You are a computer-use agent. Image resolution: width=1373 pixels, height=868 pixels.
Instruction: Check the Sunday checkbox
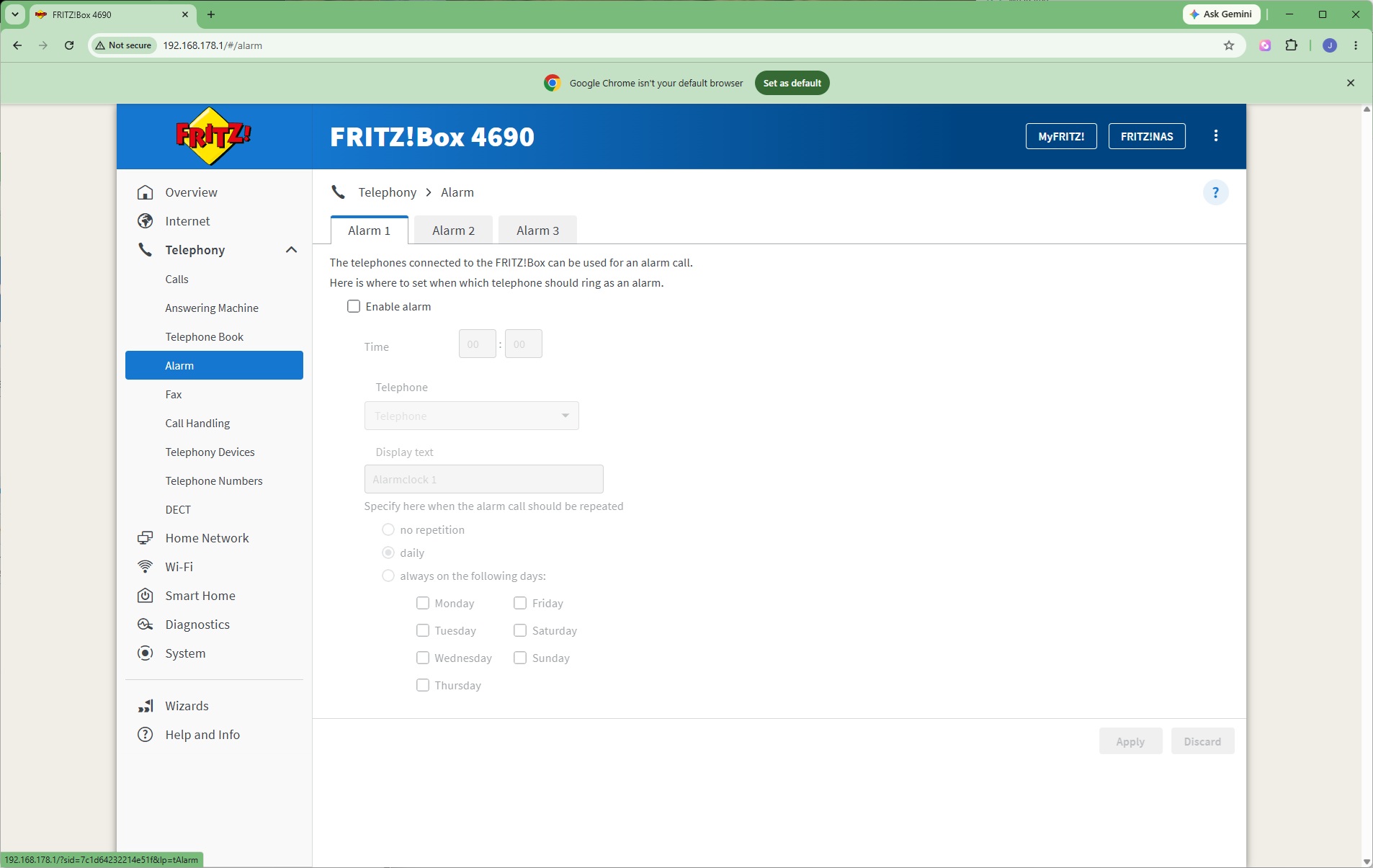coord(520,658)
